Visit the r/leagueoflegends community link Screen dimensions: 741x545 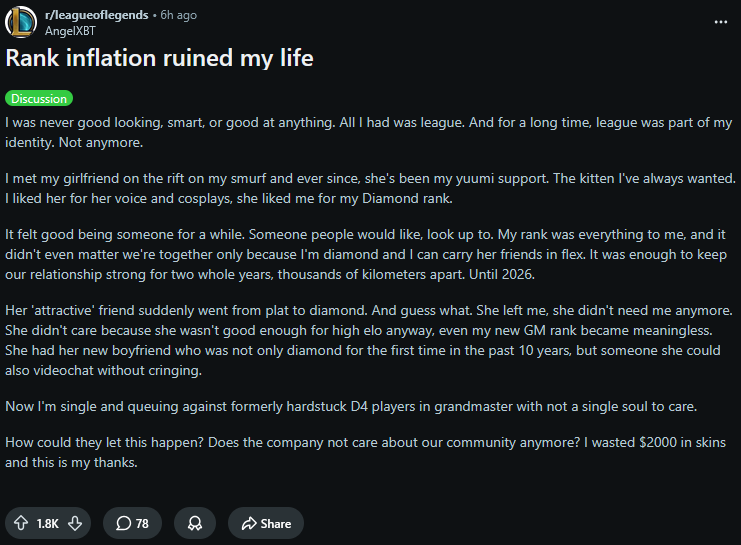pyautogui.click(x=96, y=15)
